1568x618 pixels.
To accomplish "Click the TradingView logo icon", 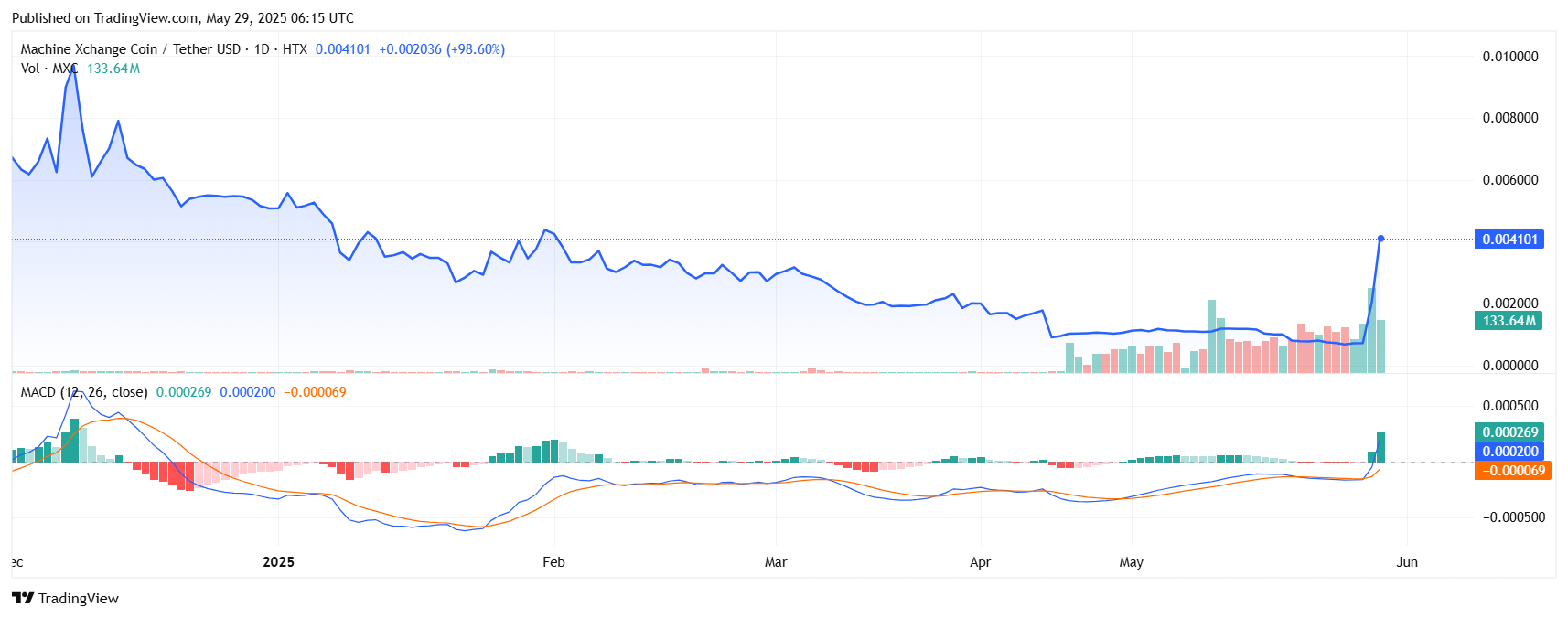I will 23,598.
